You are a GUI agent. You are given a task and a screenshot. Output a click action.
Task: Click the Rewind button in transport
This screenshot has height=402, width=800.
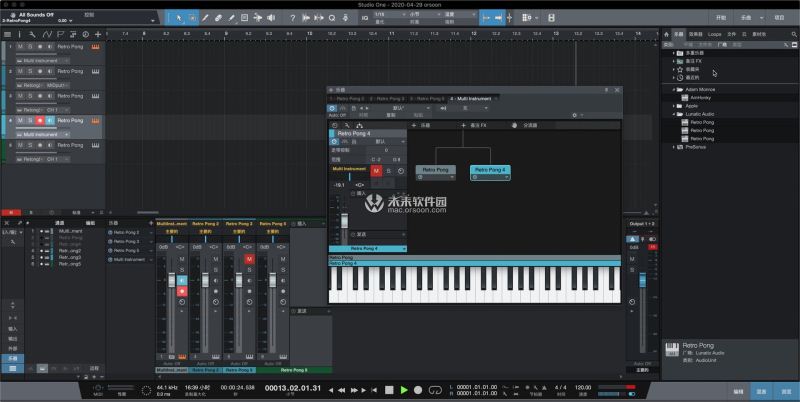coord(341,390)
